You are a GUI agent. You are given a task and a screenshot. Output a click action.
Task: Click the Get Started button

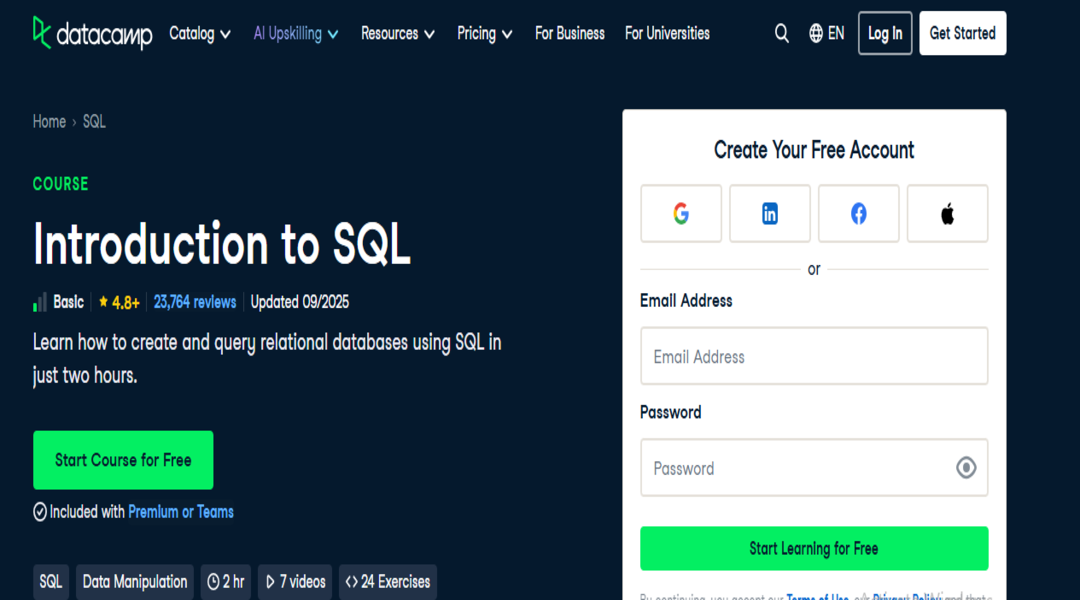coord(962,33)
